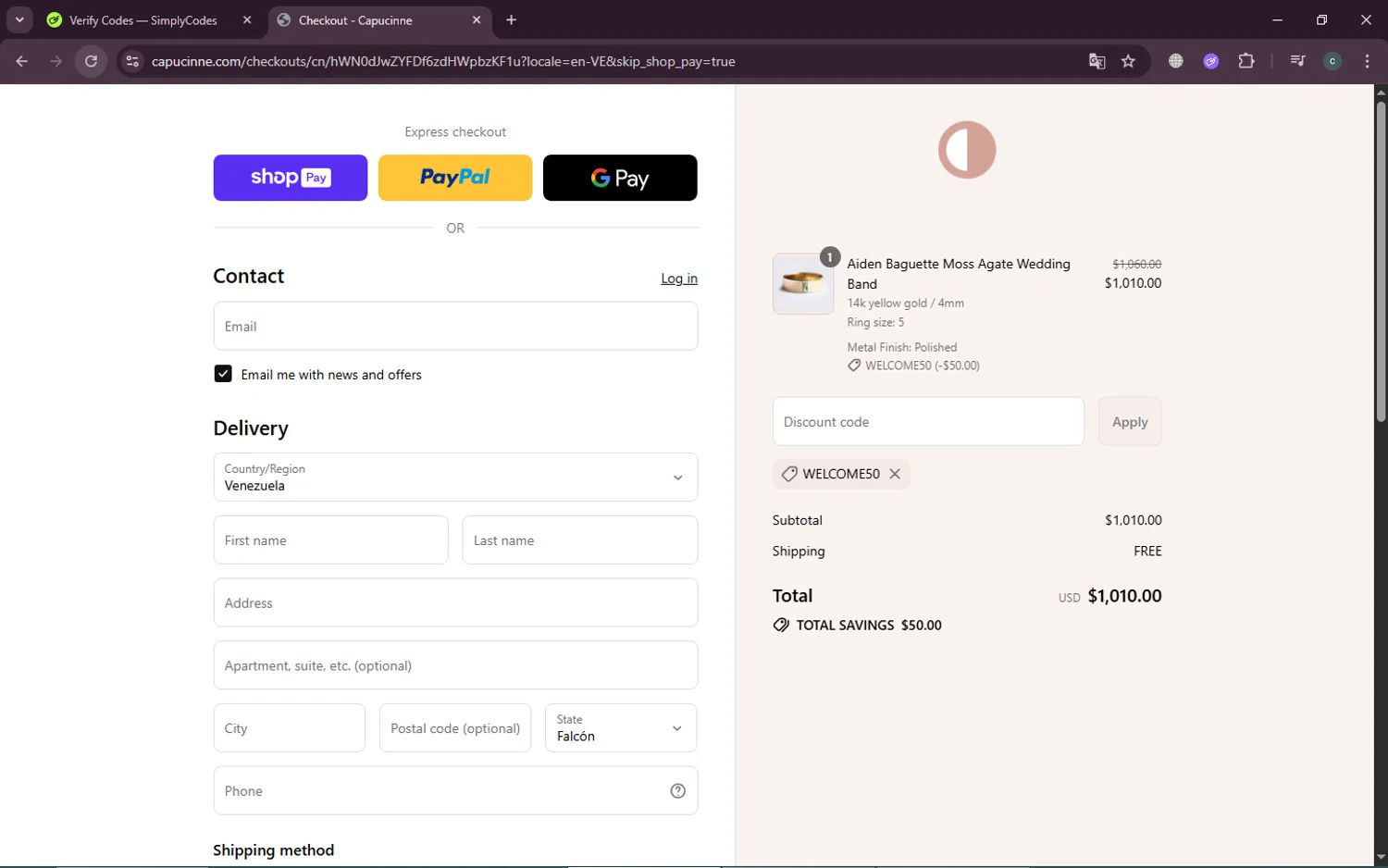Click the globe extension icon

click(x=1176, y=61)
